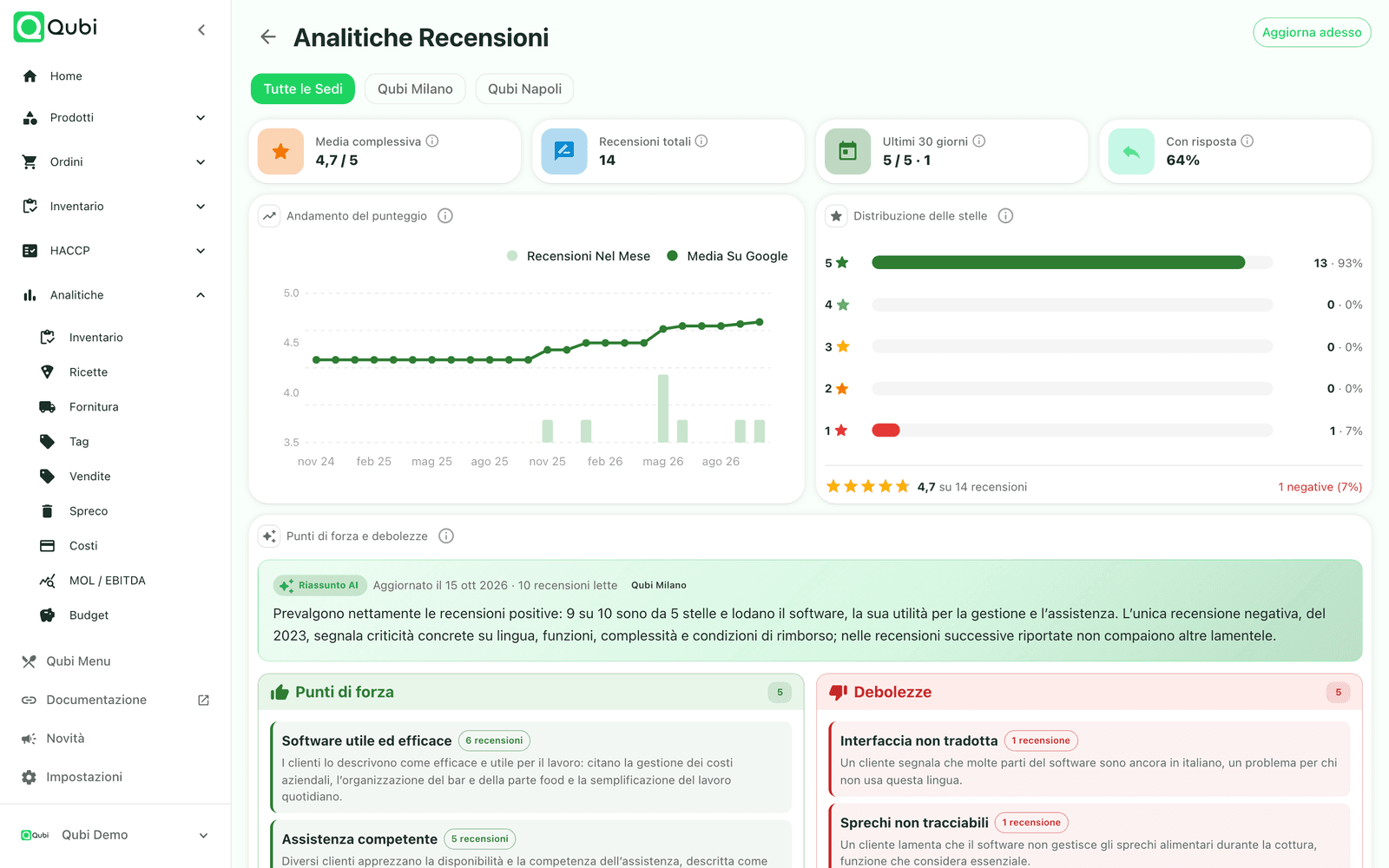1389x868 pixels.
Task: Click the orange star Media complessiva icon
Action: (280, 152)
